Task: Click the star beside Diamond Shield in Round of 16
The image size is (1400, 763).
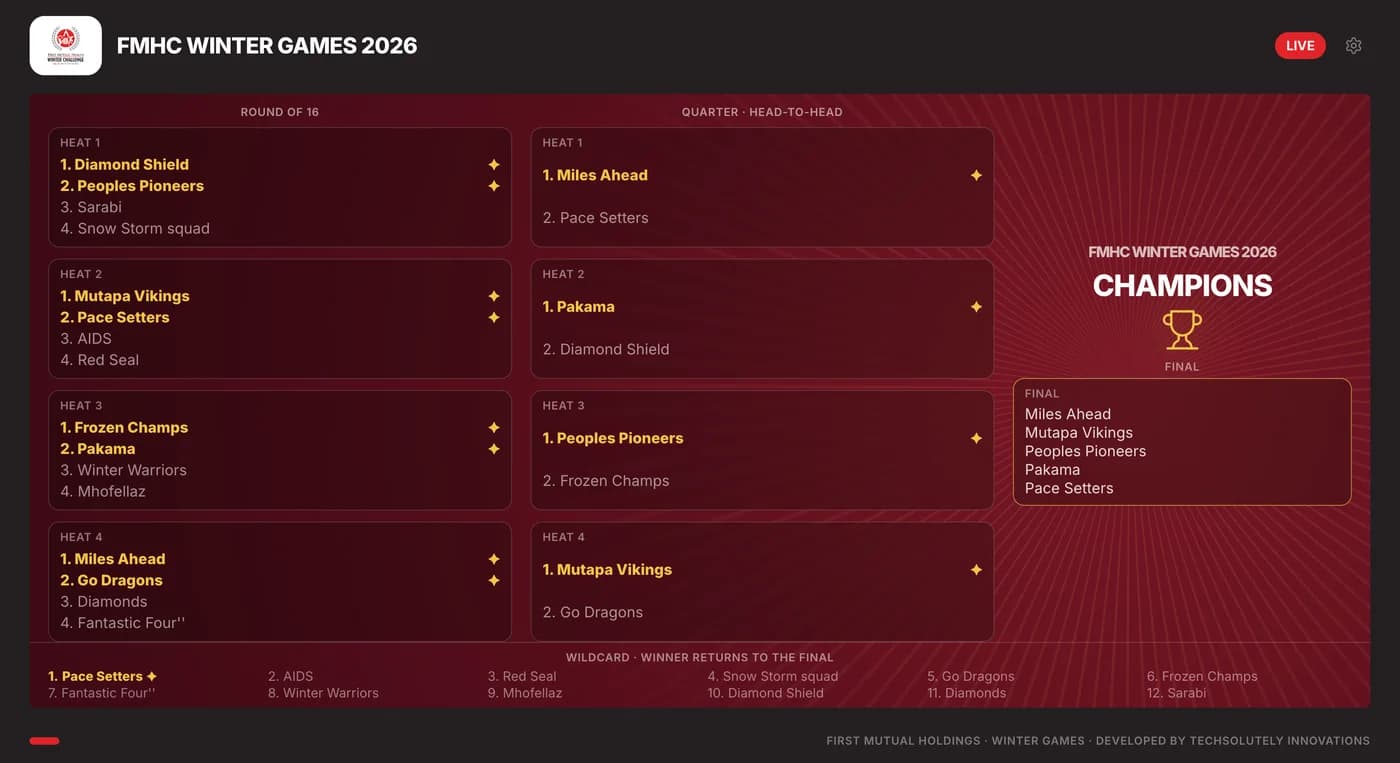Action: click(494, 165)
